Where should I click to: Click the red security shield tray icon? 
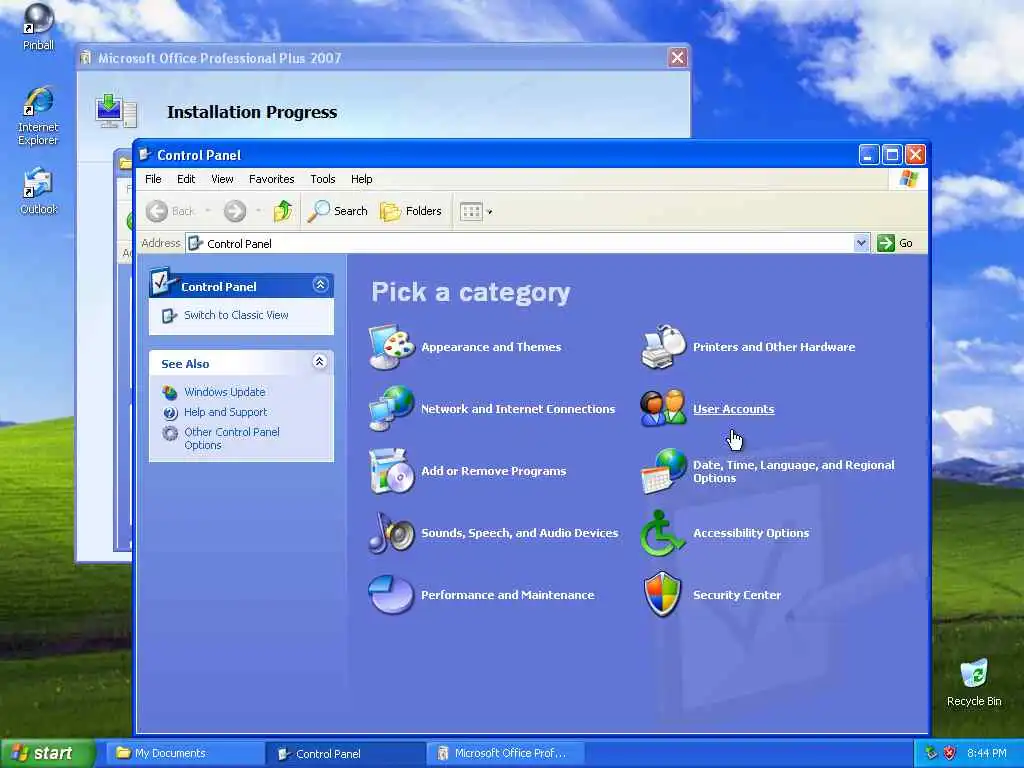click(950, 753)
